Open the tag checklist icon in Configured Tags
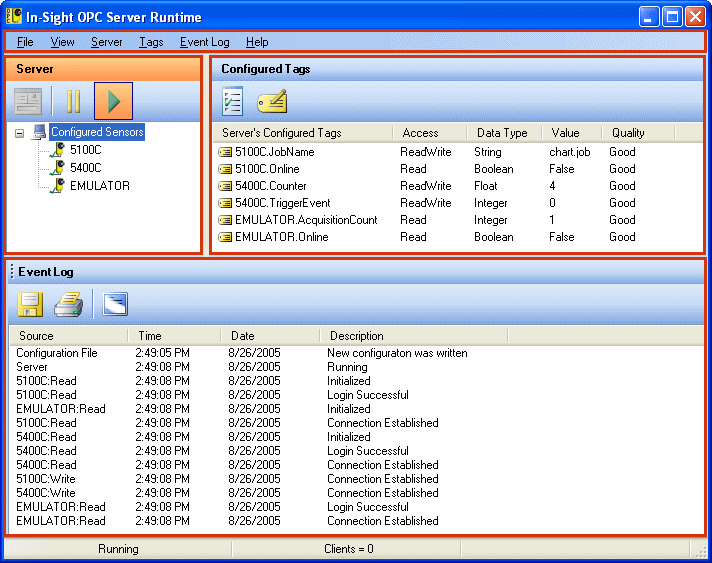Viewport: 712px width, 563px height. click(233, 101)
